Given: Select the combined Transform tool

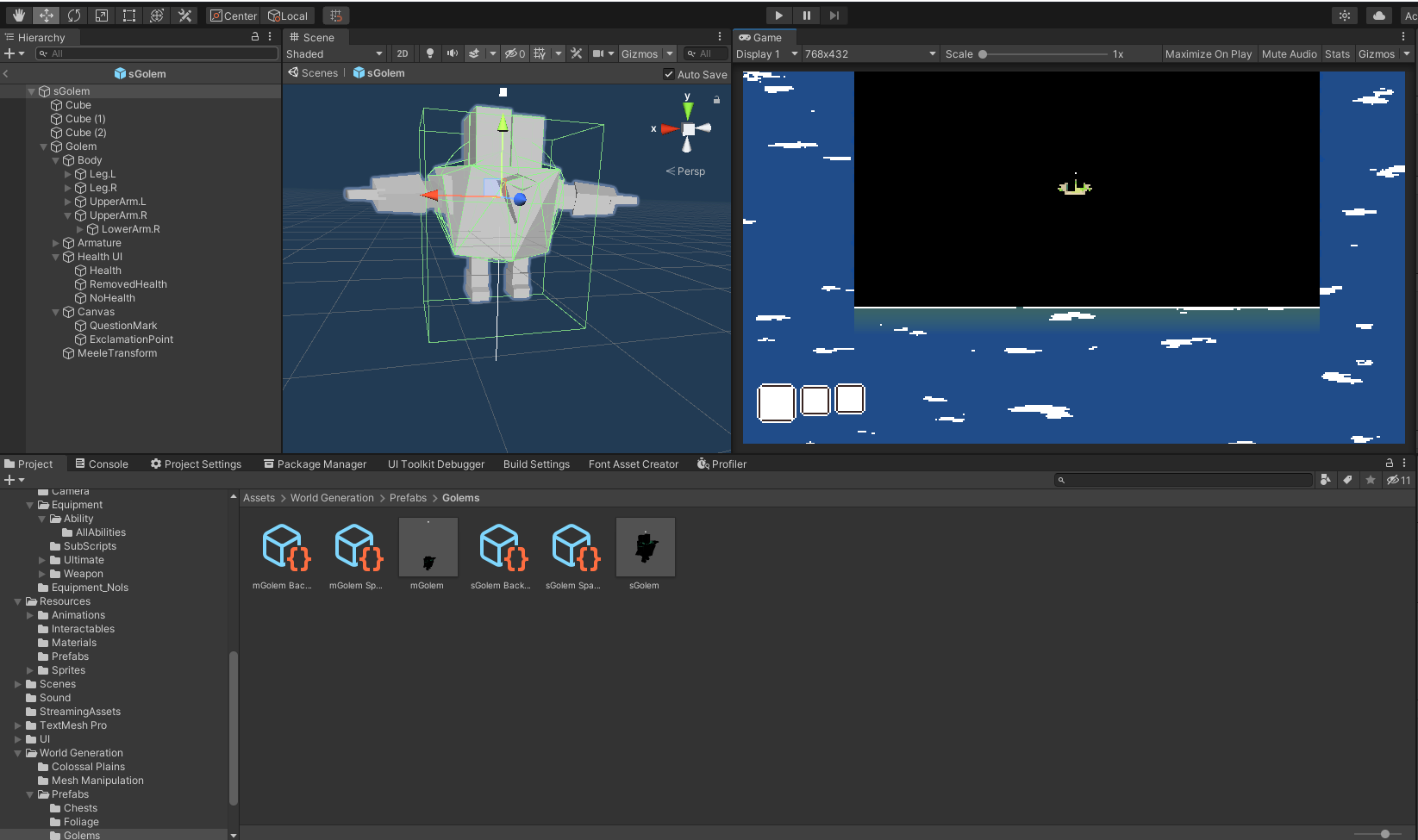Looking at the screenshot, I should (x=156, y=16).
